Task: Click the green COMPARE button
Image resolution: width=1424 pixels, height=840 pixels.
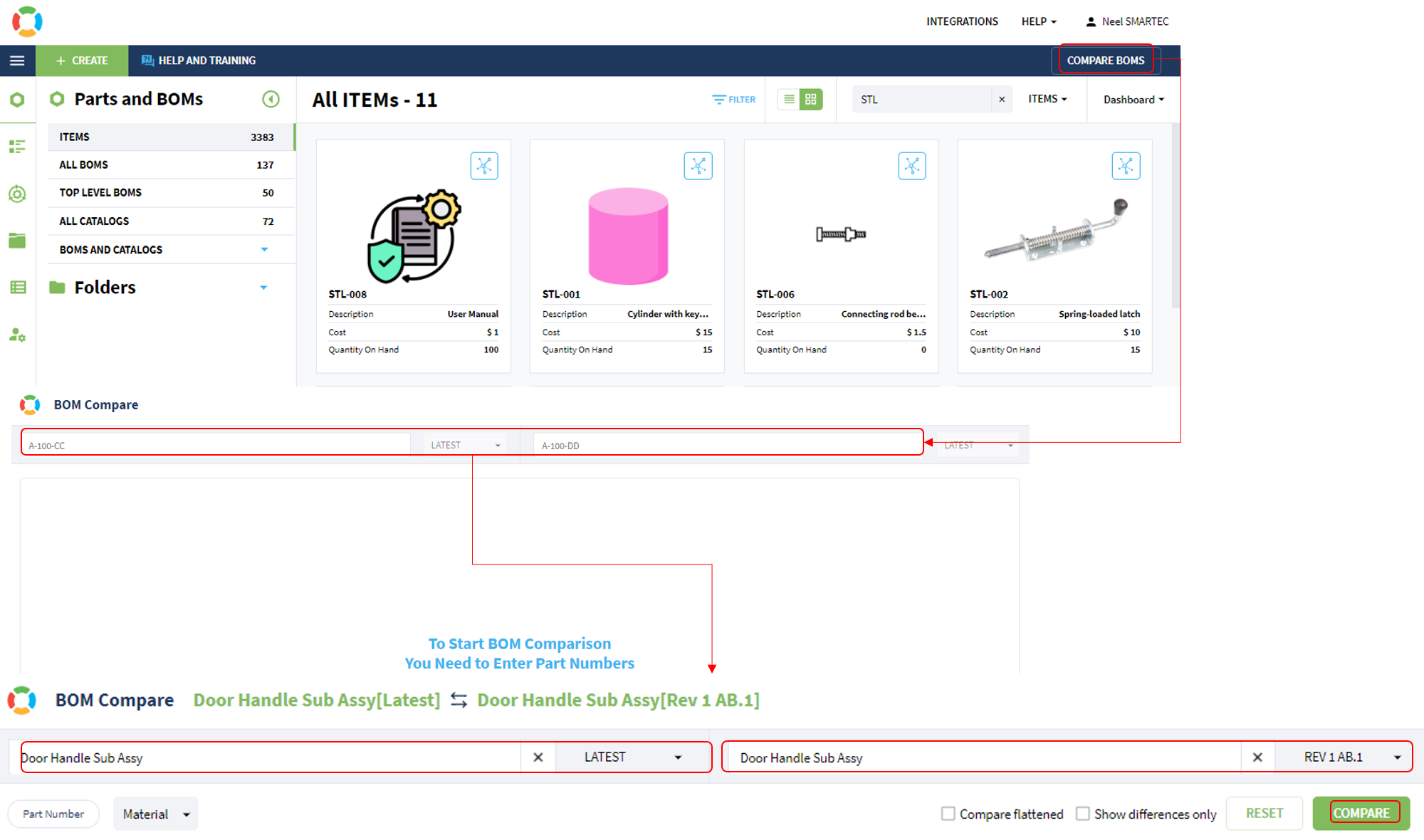Action: click(x=1362, y=813)
